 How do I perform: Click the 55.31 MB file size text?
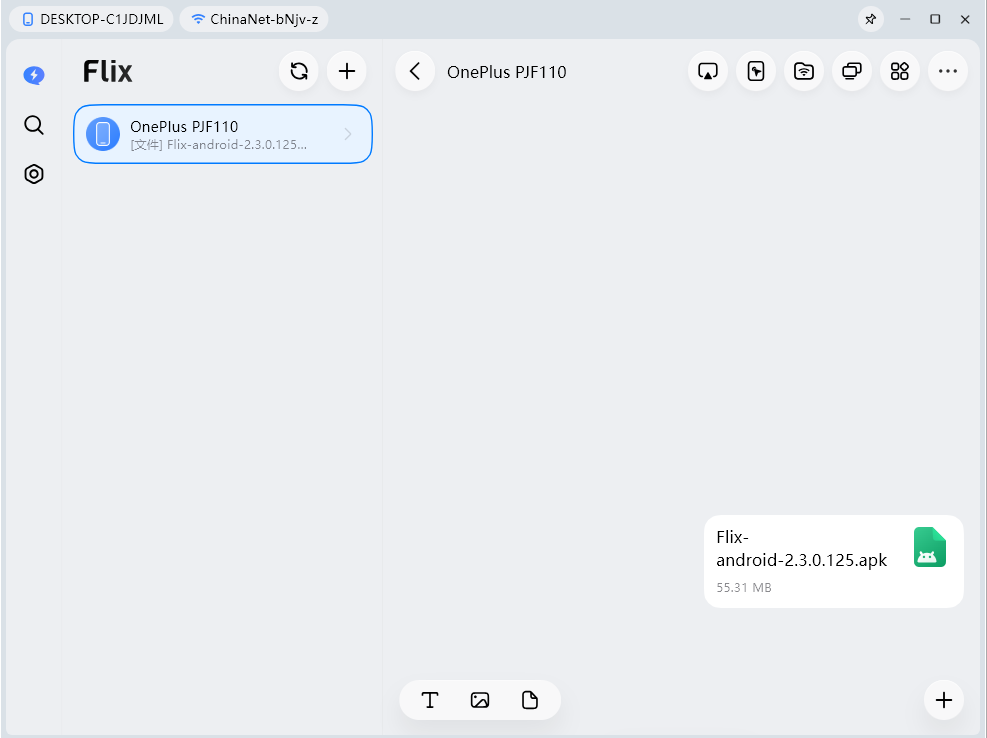pyautogui.click(x=743, y=588)
